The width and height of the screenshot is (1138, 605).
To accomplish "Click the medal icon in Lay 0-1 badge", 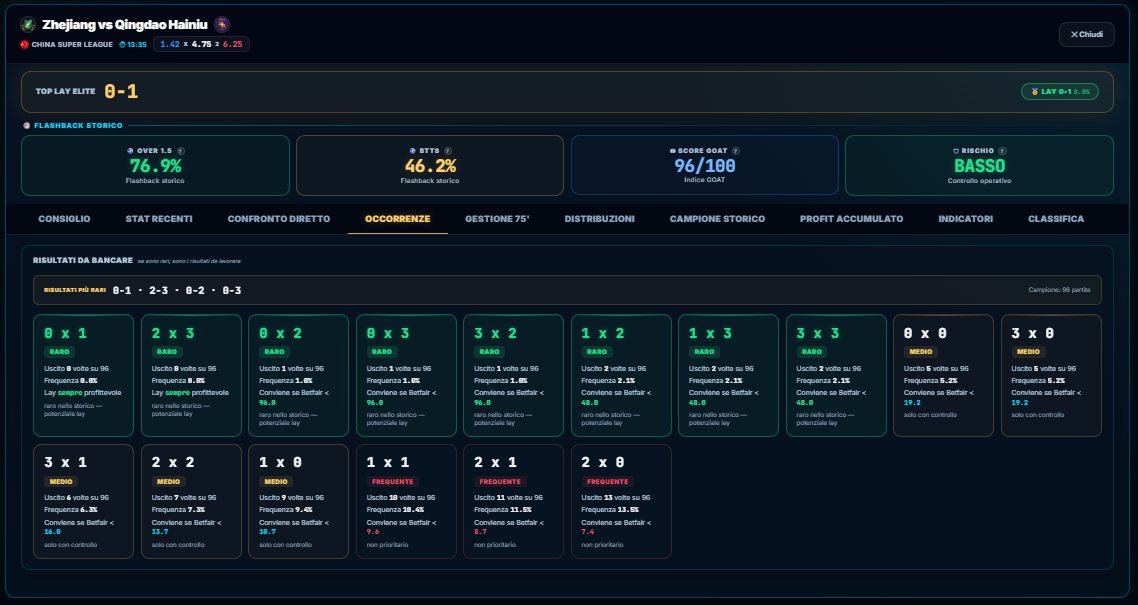I will click(x=1035, y=91).
